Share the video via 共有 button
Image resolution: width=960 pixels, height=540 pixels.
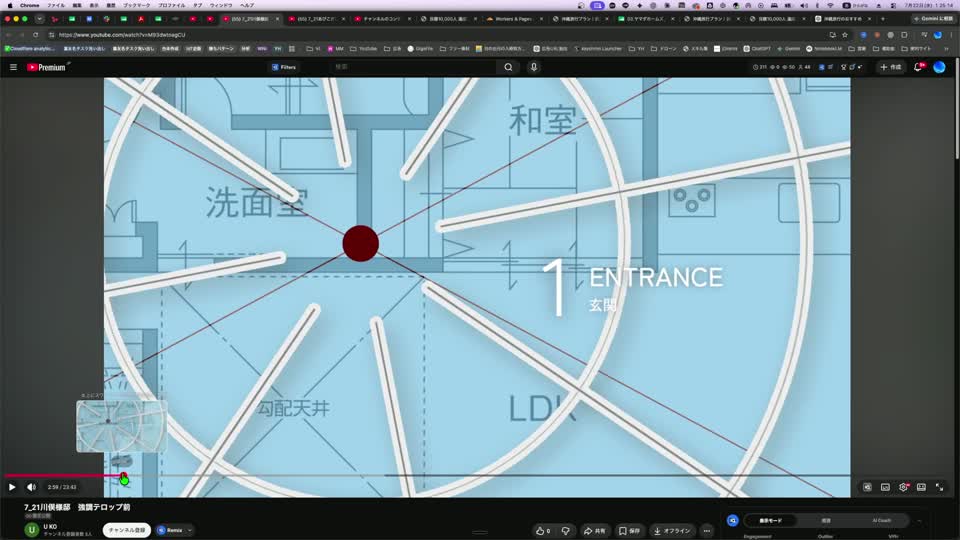click(x=594, y=531)
